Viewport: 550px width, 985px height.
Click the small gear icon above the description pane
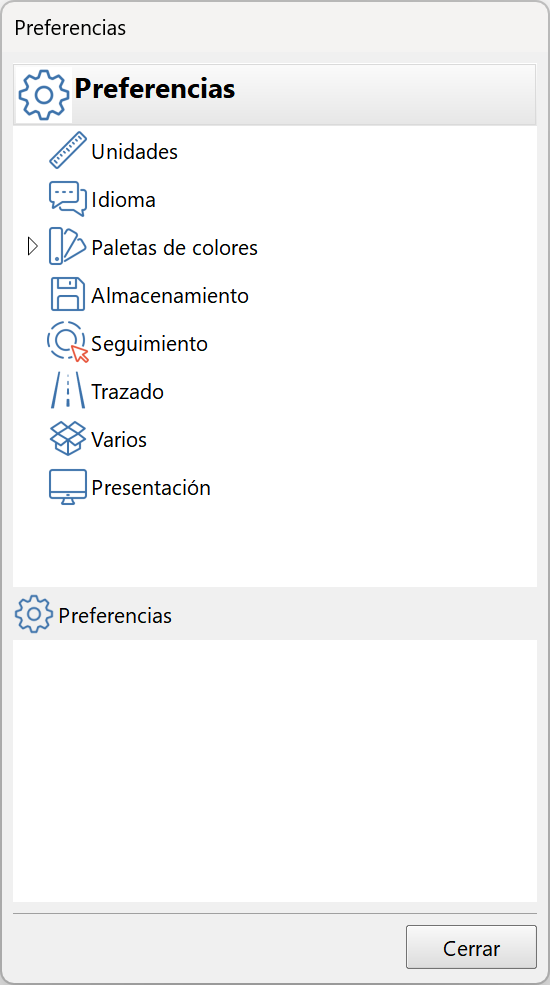34,614
